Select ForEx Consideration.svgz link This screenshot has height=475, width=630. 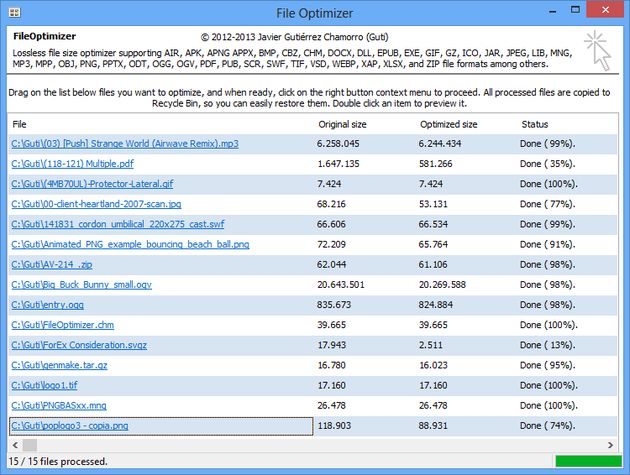79,345
